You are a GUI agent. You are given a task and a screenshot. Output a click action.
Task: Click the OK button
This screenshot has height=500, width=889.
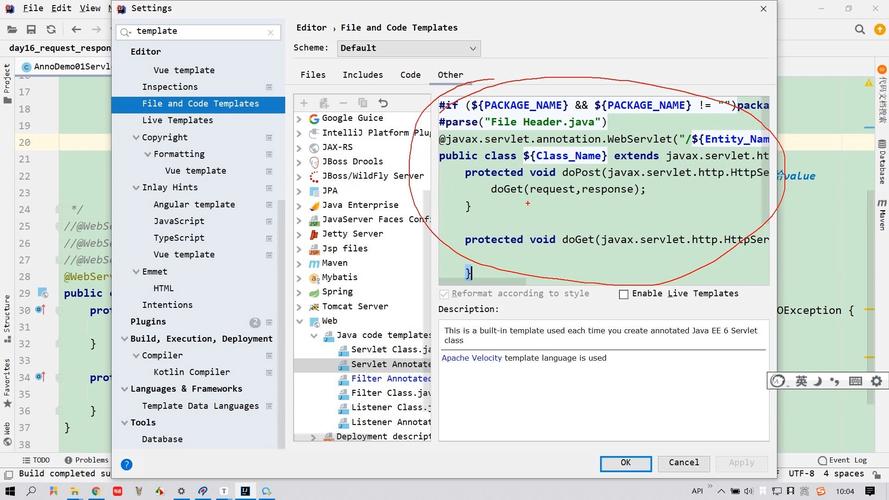pos(625,463)
